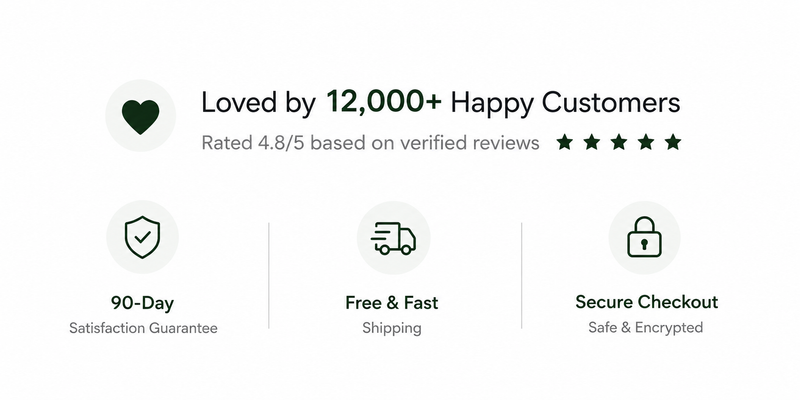Click the delivery truck icon
This screenshot has width=800, height=400.
pos(393,238)
